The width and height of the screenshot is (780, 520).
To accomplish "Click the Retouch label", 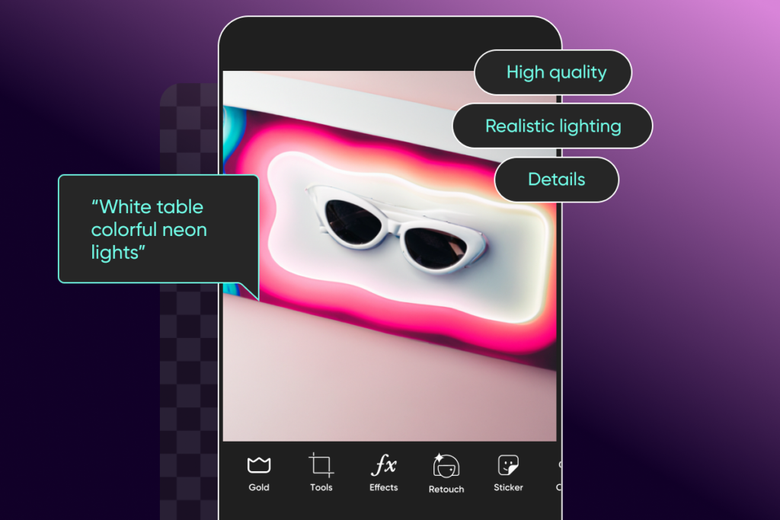I will tap(446, 490).
